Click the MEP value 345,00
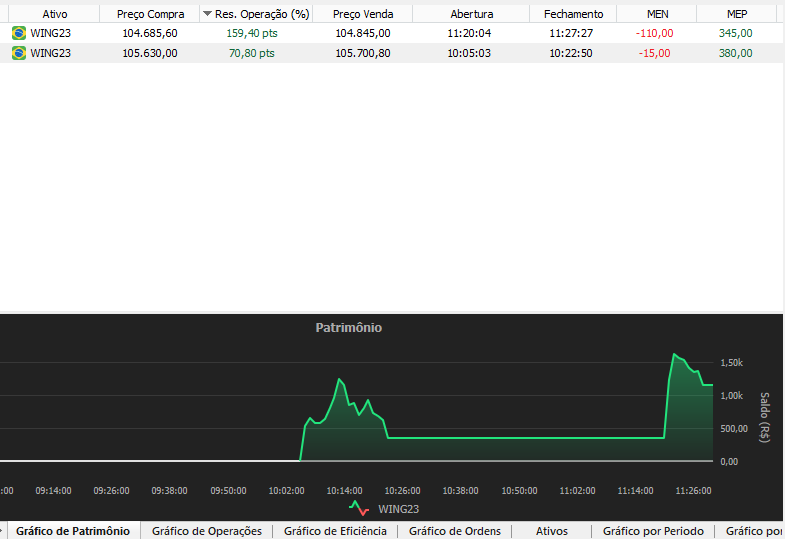This screenshot has width=785, height=539. tap(735, 33)
